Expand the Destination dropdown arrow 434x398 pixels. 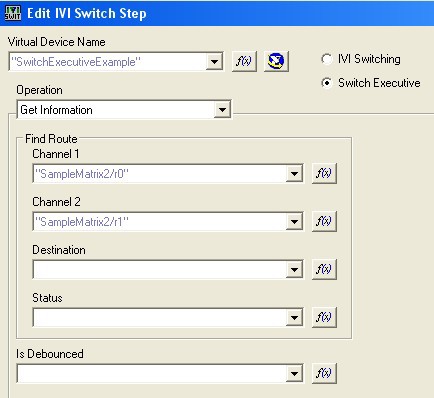coord(294,269)
